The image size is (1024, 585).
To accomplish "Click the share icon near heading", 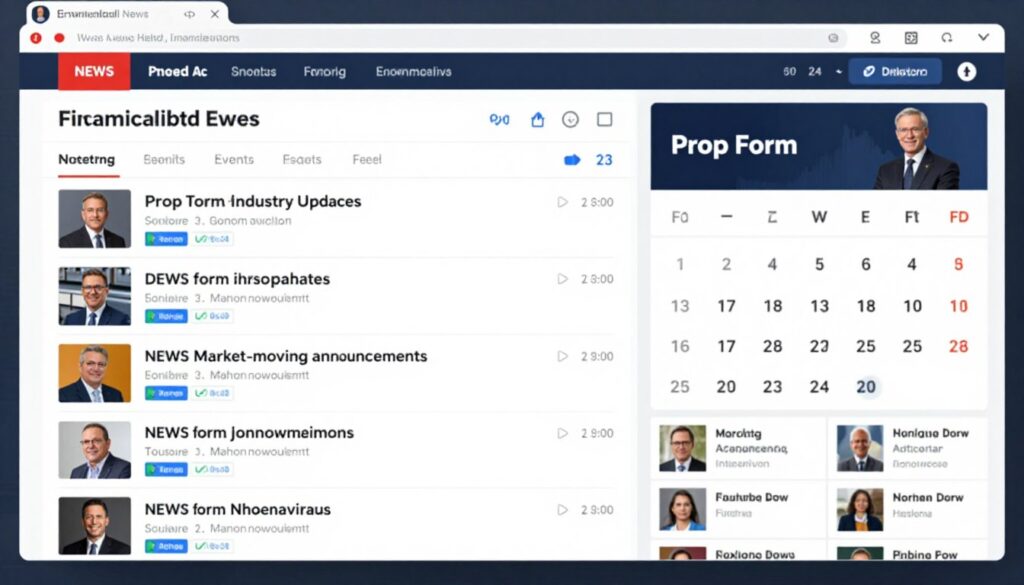I will point(537,119).
